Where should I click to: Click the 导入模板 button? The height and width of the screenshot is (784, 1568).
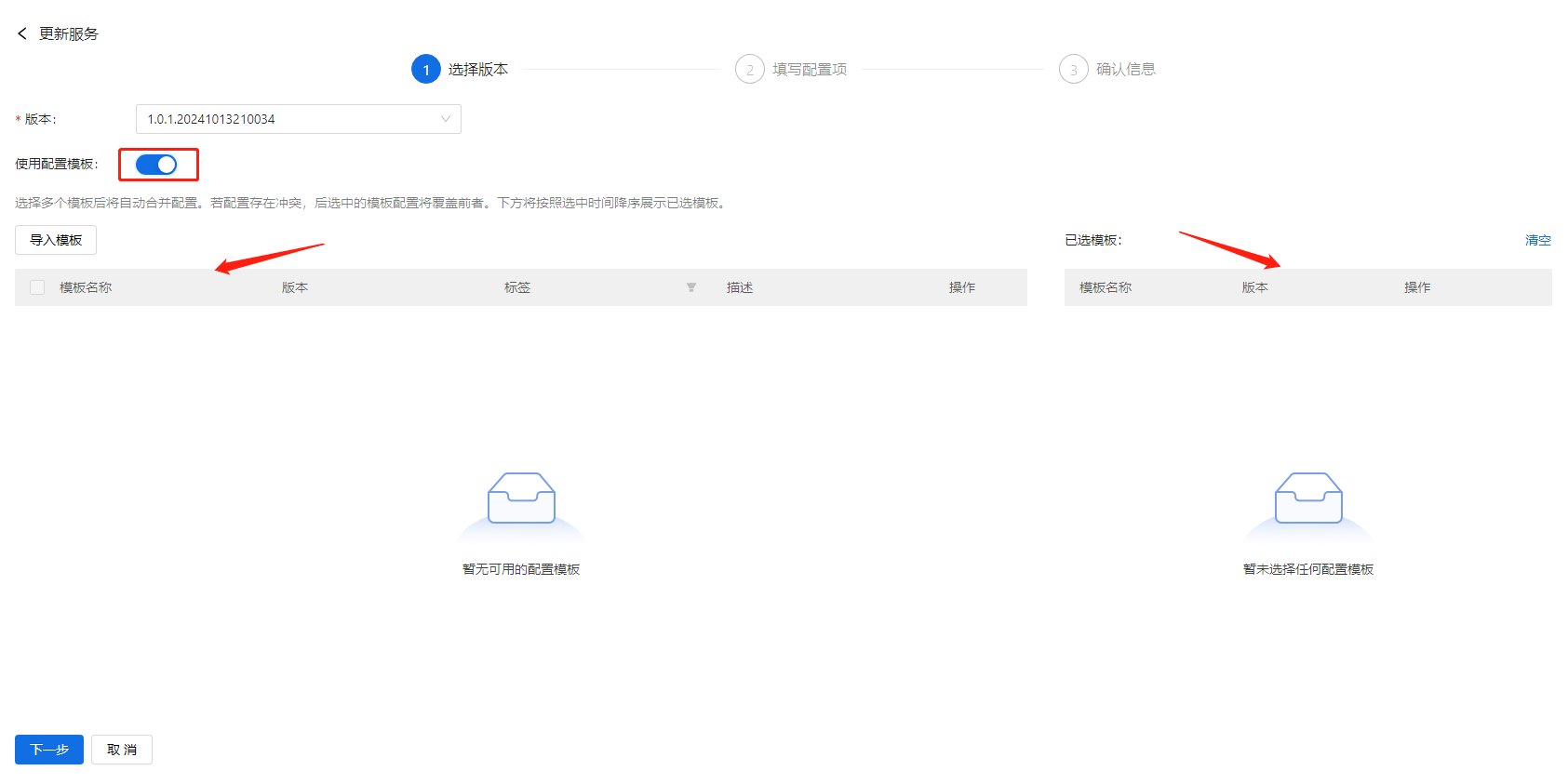(56, 240)
